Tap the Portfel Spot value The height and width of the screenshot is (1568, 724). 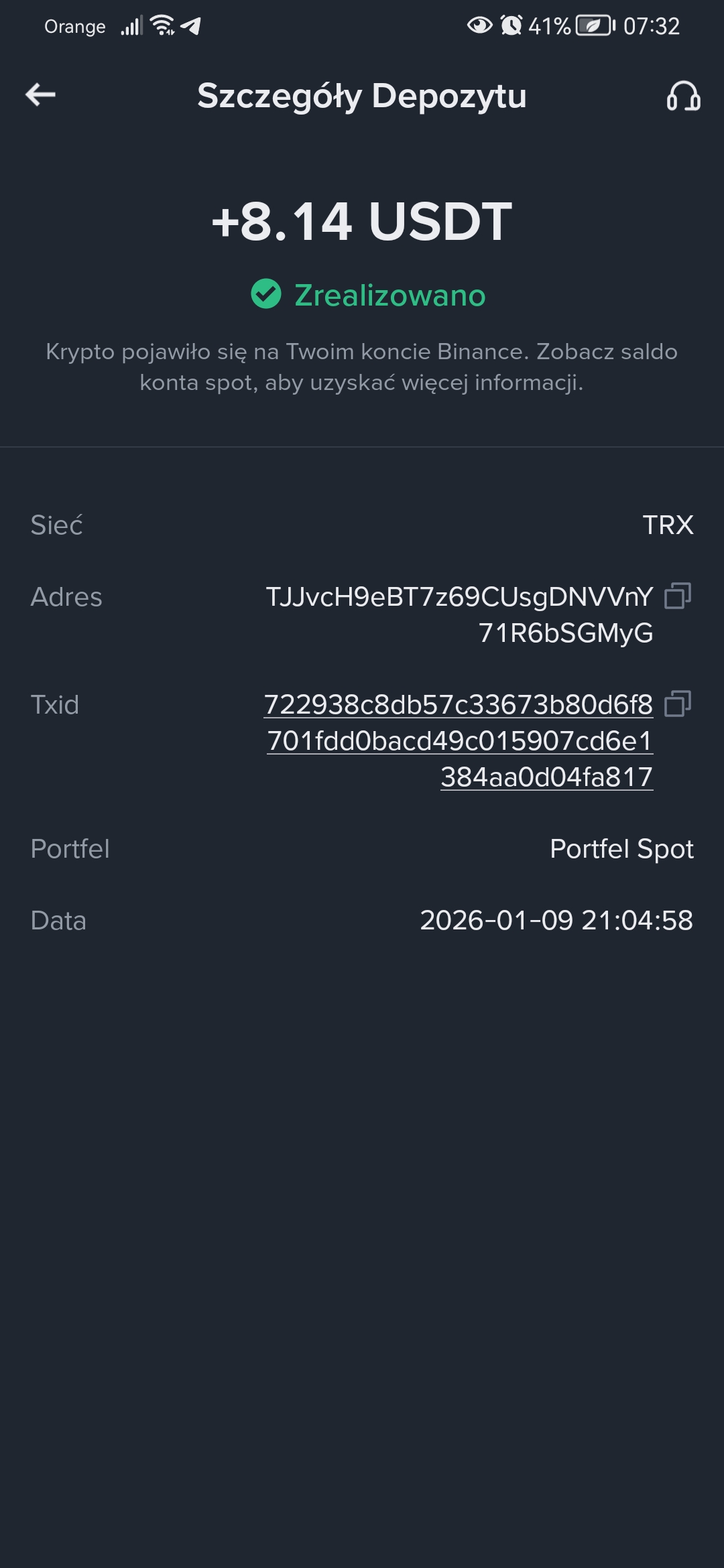[x=621, y=849]
